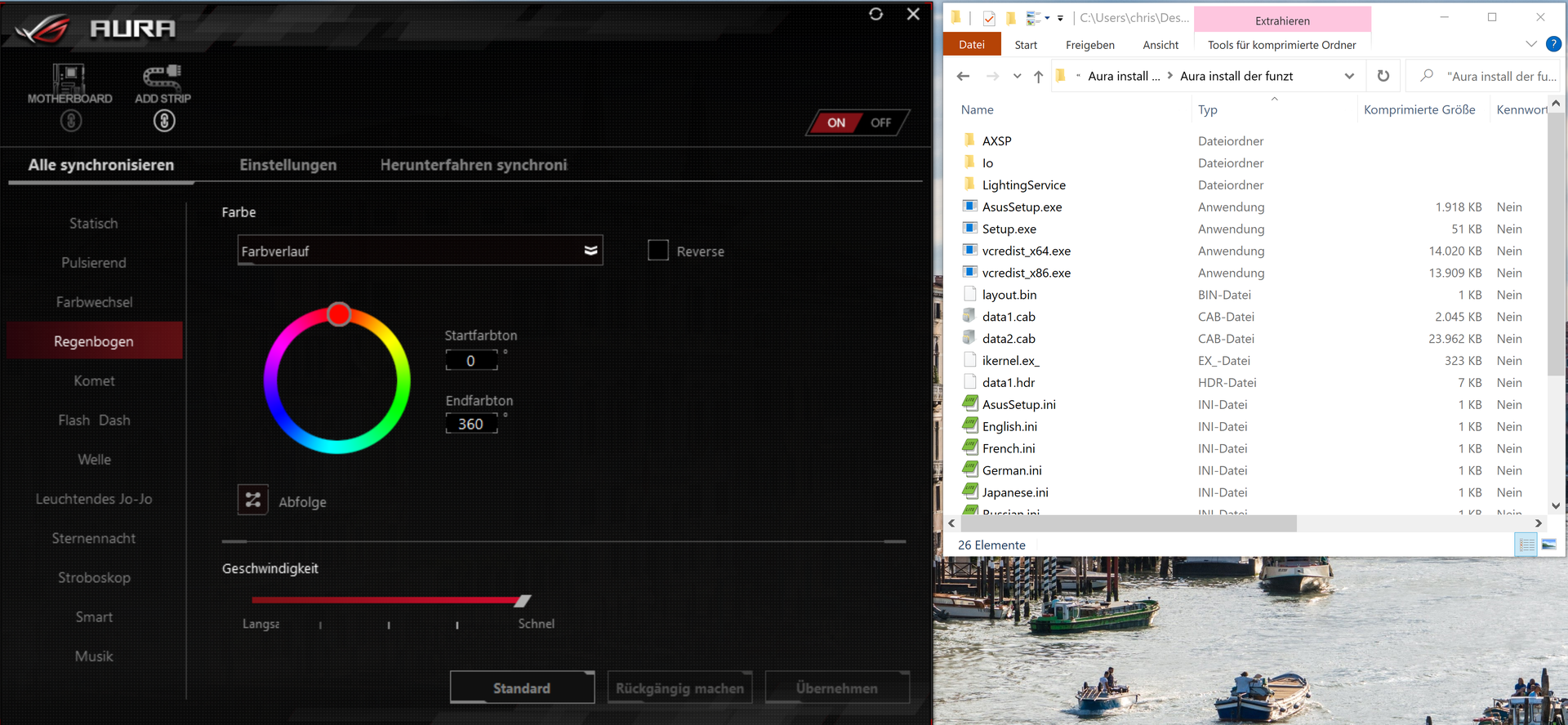Select the Statisch lighting effect

coord(94,224)
